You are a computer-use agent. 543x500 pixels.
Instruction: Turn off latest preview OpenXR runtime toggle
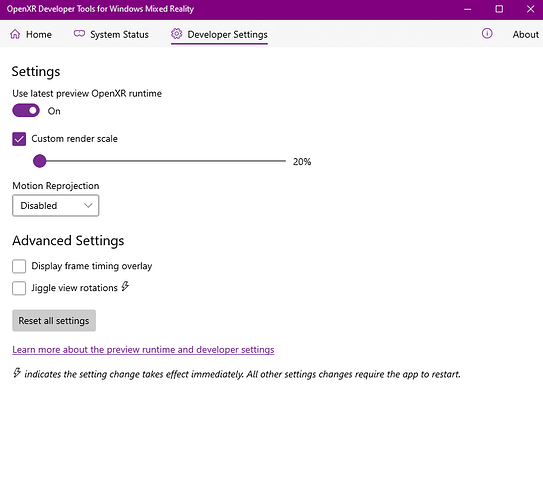click(x=26, y=111)
